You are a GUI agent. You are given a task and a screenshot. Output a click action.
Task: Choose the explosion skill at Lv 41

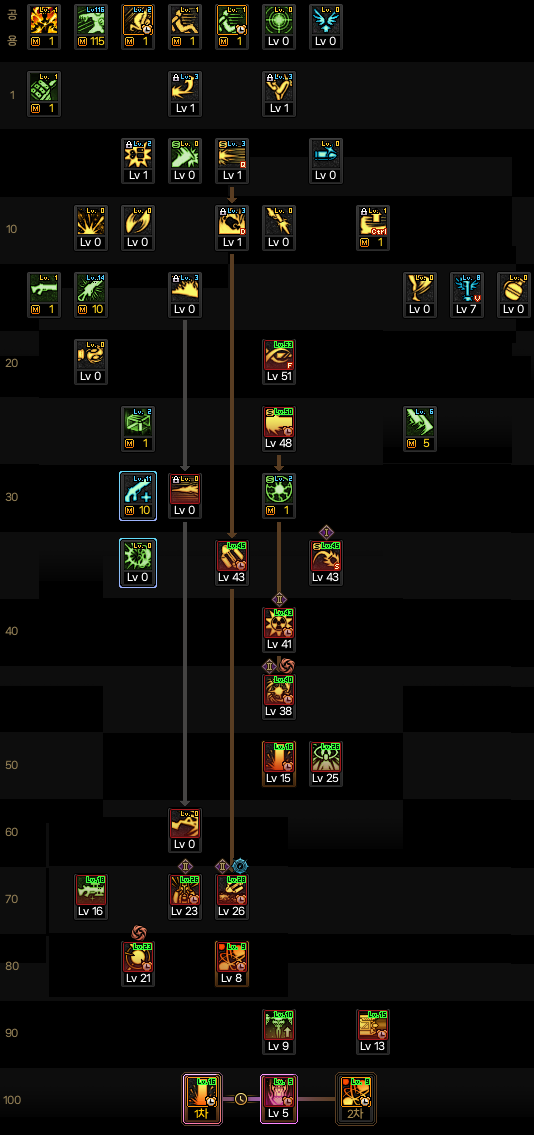click(279, 629)
